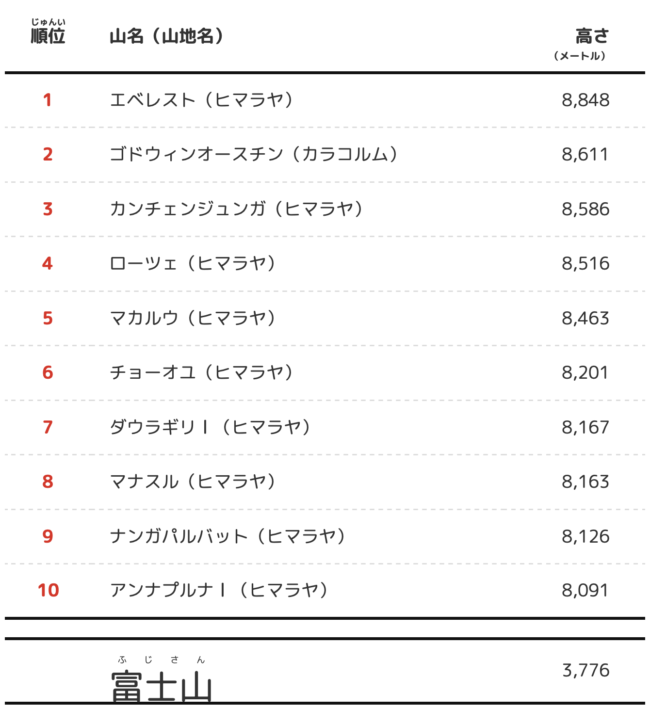Click チョーオユ（ヒマラヤ） row text
The height and width of the screenshot is (709, 650).
click(x=202, y=373)
